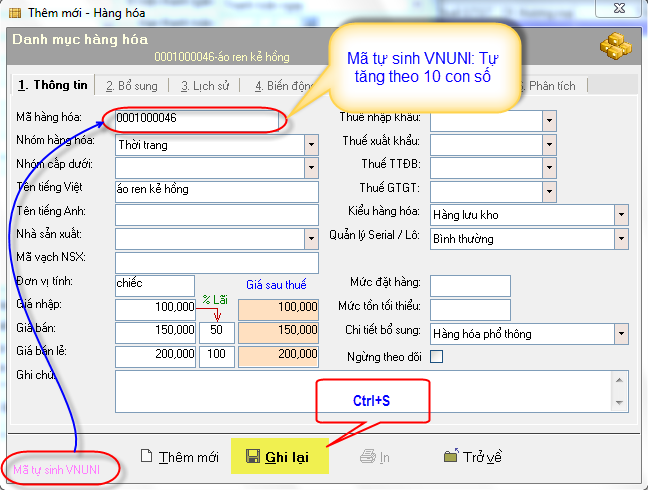Tick the Ngừng theo dõi checkbox
Viewport: 648px width, 490px height.
(x=436, y=357)
